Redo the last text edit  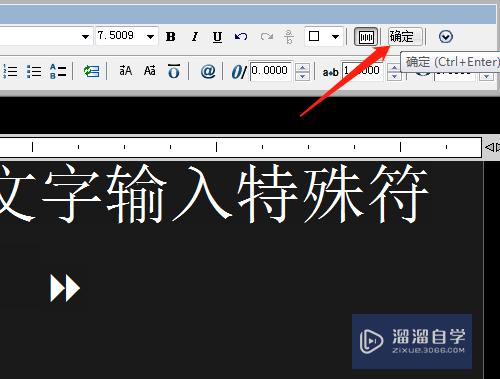click(266, 36)
